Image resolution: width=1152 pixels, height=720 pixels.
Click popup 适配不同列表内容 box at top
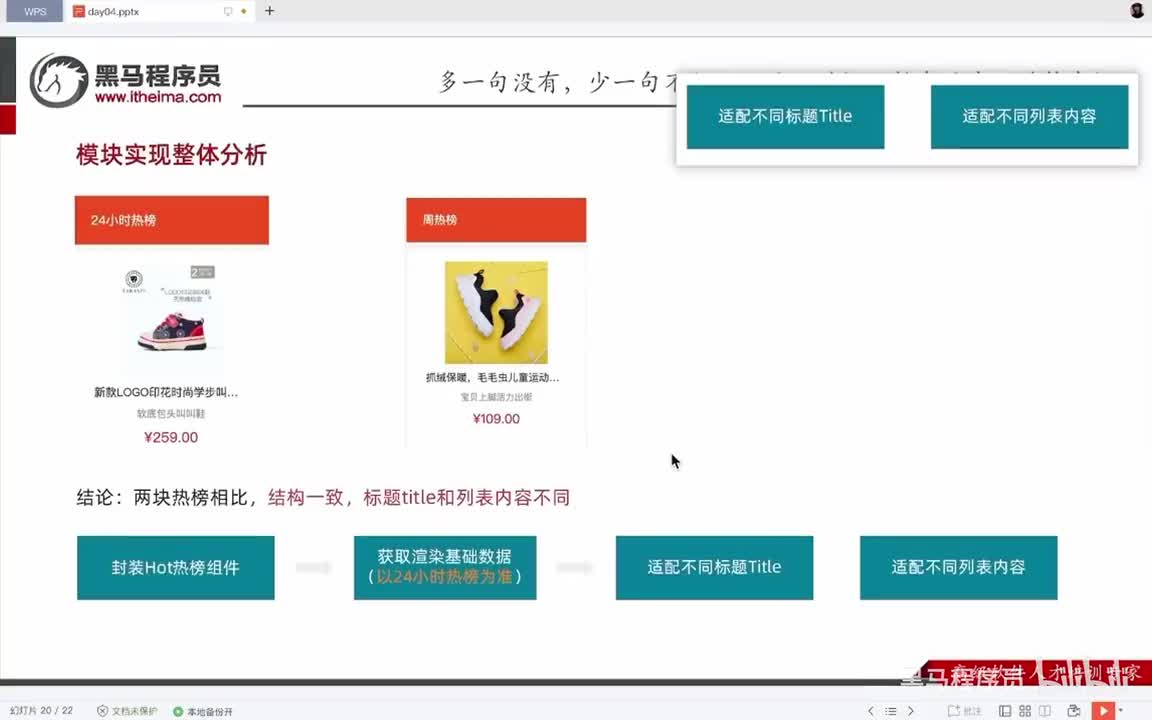pyautogui.click(x=1029, y=117)
